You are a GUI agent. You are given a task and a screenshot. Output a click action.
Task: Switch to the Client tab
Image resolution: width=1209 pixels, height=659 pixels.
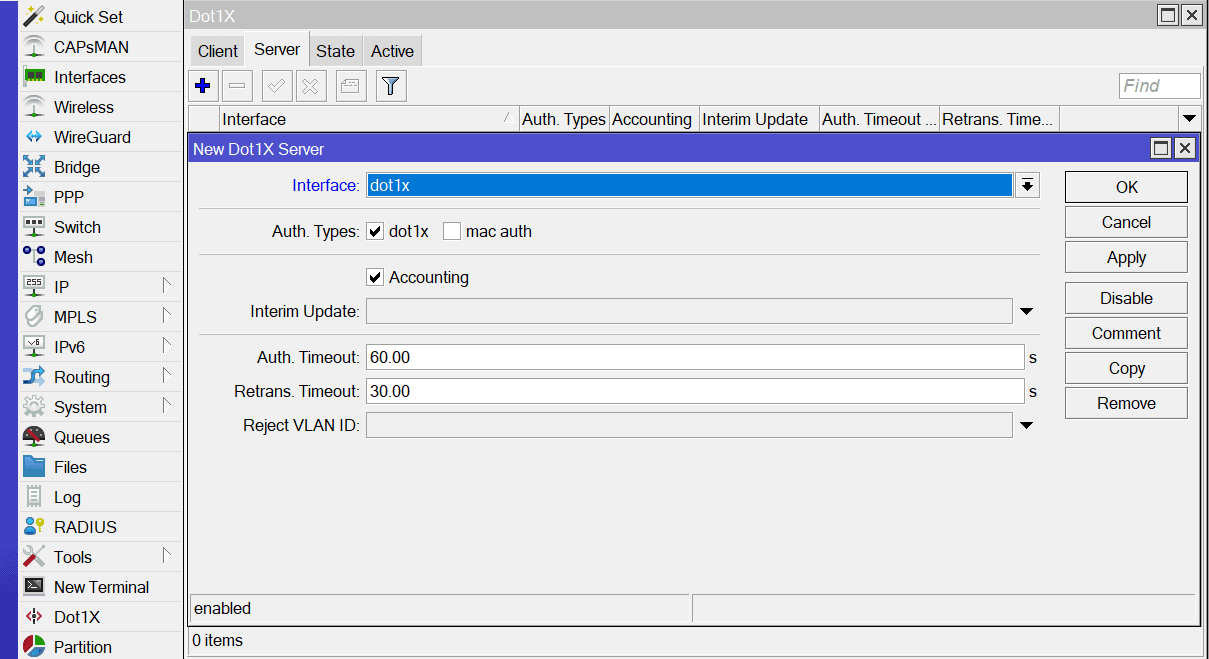[217, 51]
